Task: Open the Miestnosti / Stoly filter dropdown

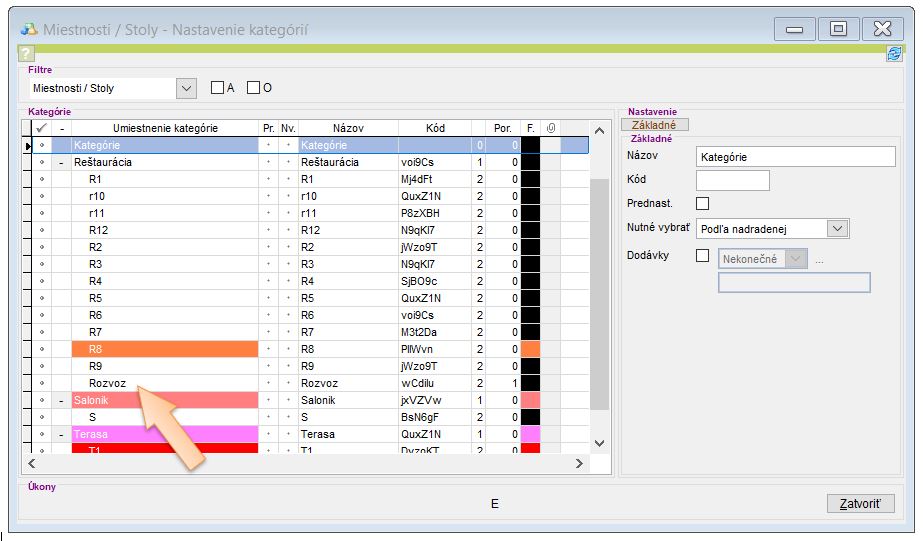Action: pyautogui.click(x=186, y=88)
